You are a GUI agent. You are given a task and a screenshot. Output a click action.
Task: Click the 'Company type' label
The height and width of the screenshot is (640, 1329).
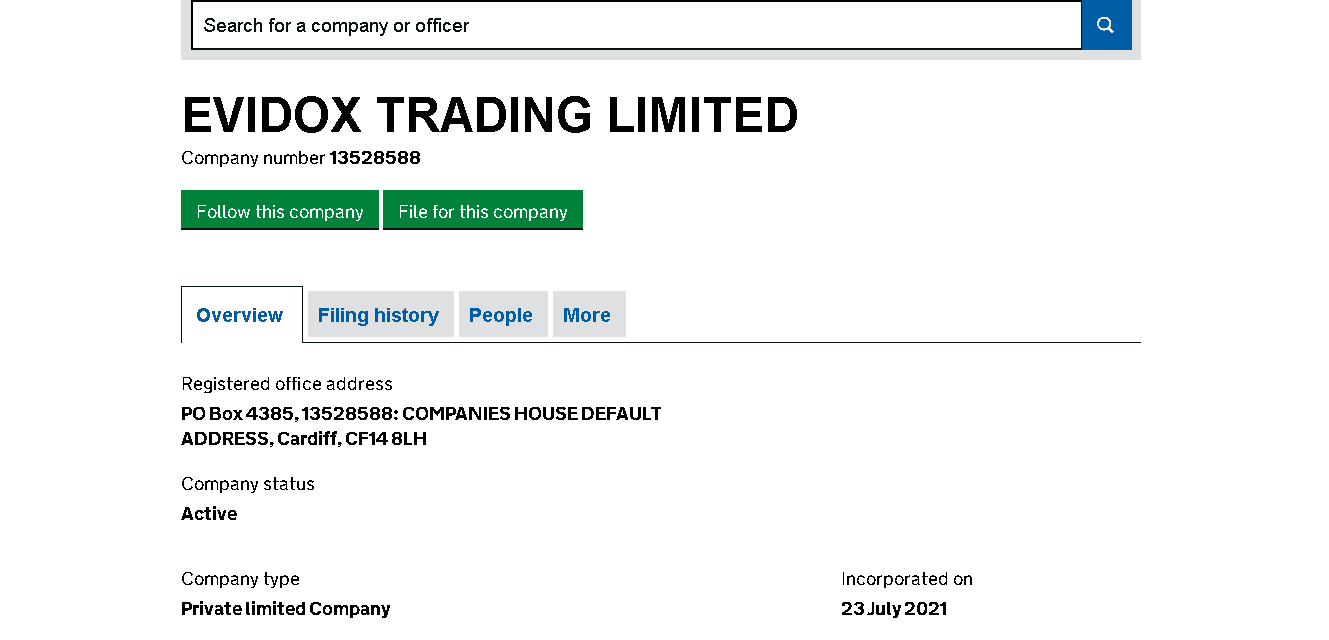[240, 579]
